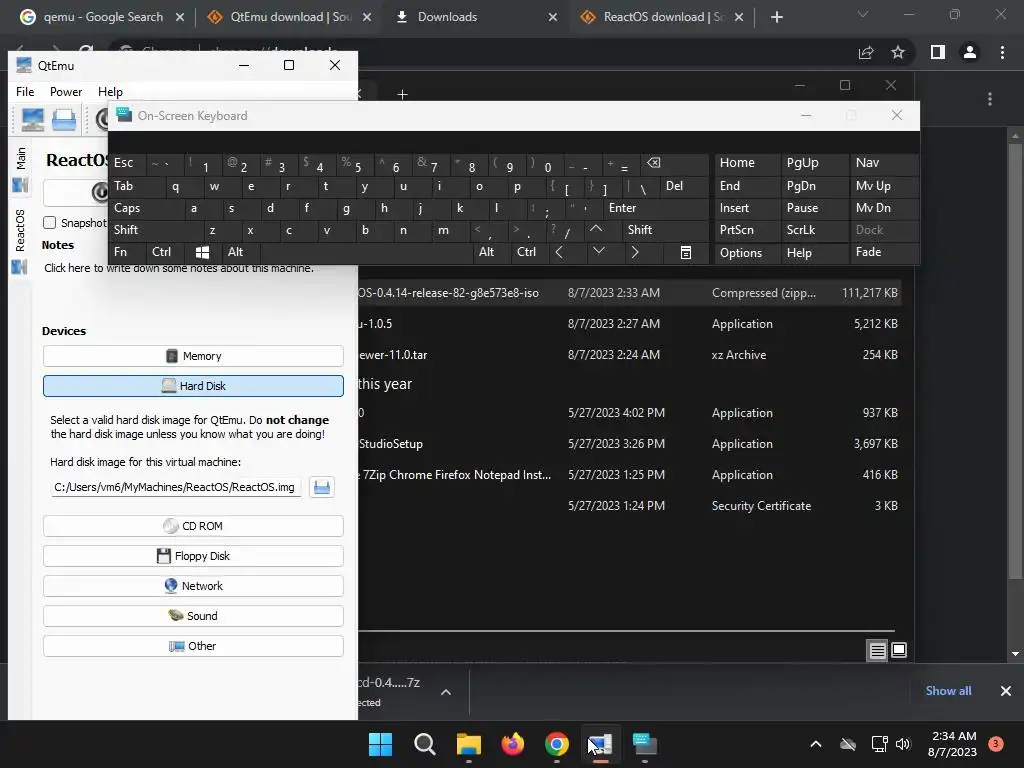The height and width of the screenshot is (768, 1024).
Task: Select xz Archive file row in Explorer
Action: coord(628,355)
